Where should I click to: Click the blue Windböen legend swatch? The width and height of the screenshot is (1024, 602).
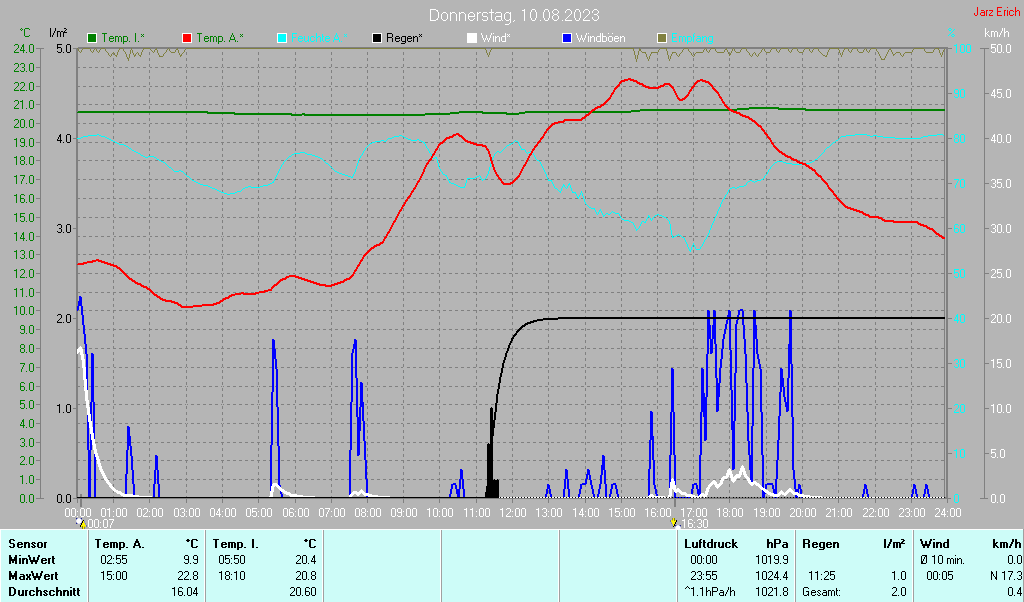pos(567,39)
